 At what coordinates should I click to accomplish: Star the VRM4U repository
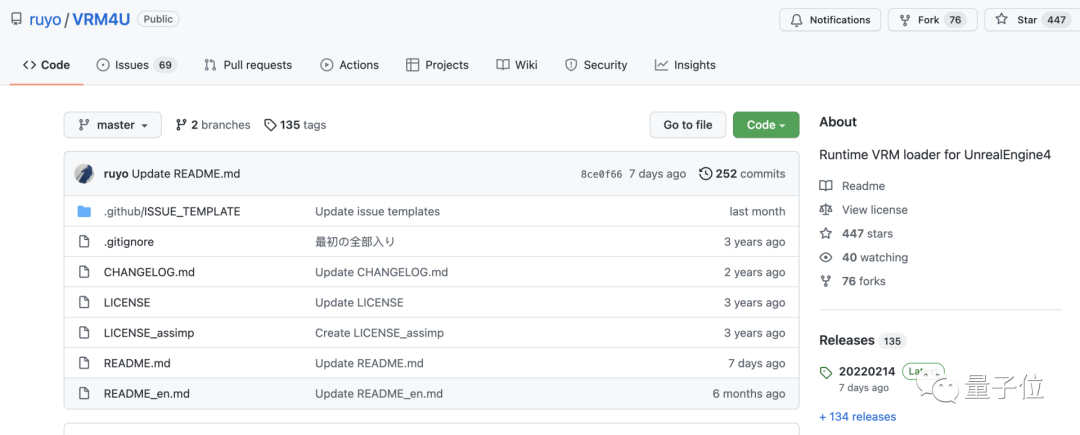pyautogui.click(x=1028, y=20)
